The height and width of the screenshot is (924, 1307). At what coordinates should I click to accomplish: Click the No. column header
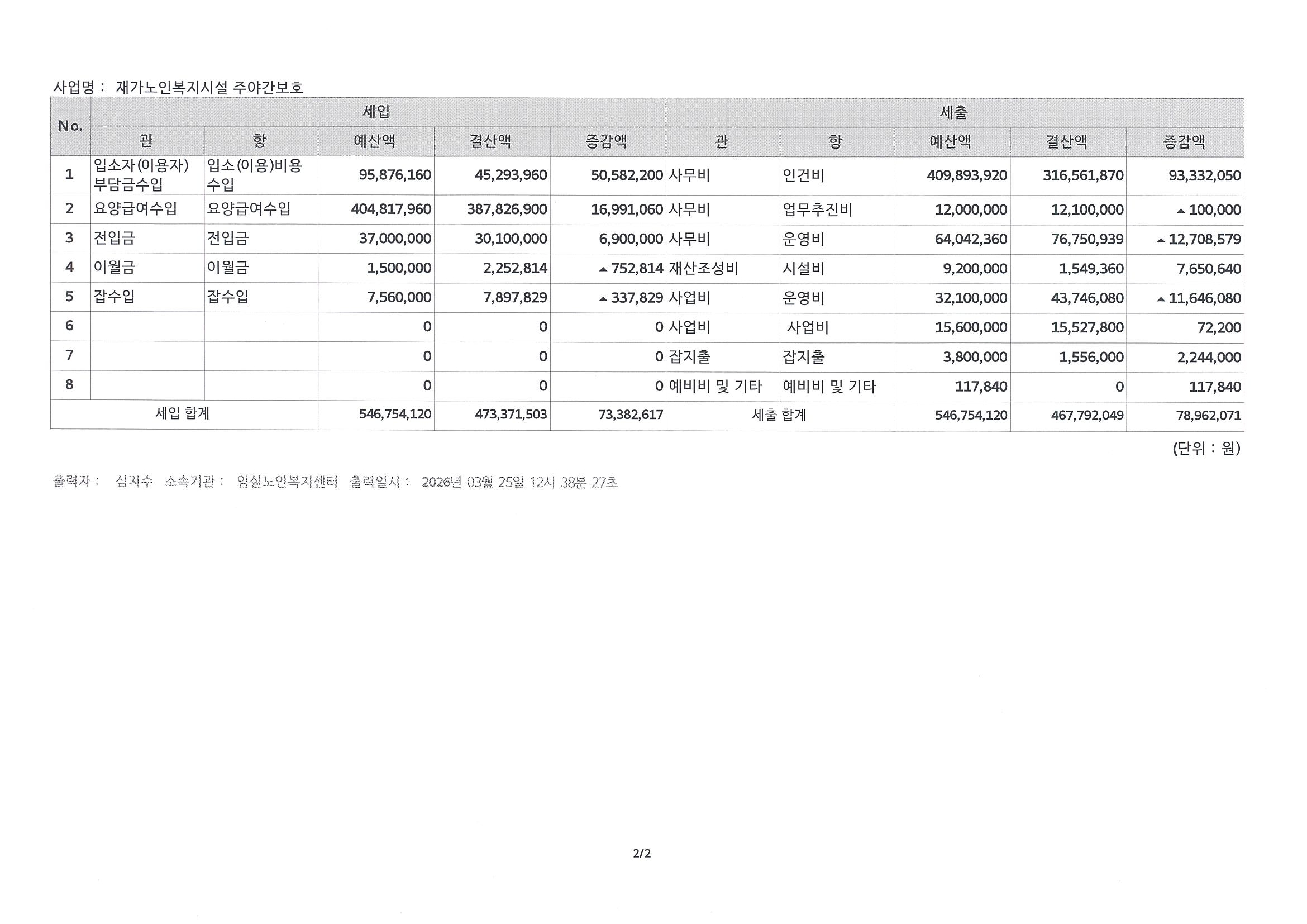coord(70,126)
